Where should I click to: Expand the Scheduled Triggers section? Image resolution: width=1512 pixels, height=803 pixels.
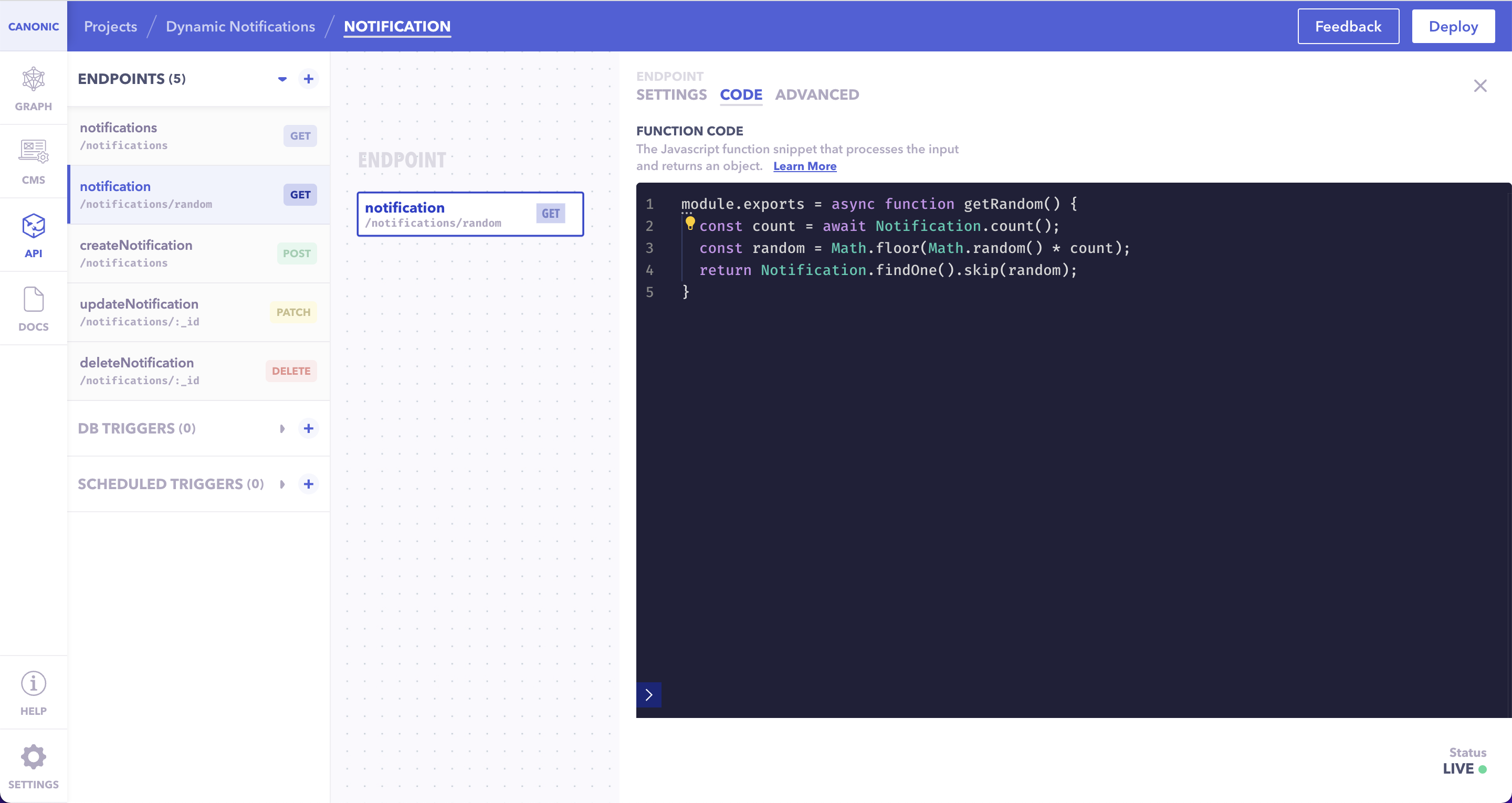pyautogui.click(x=282, y=484)
